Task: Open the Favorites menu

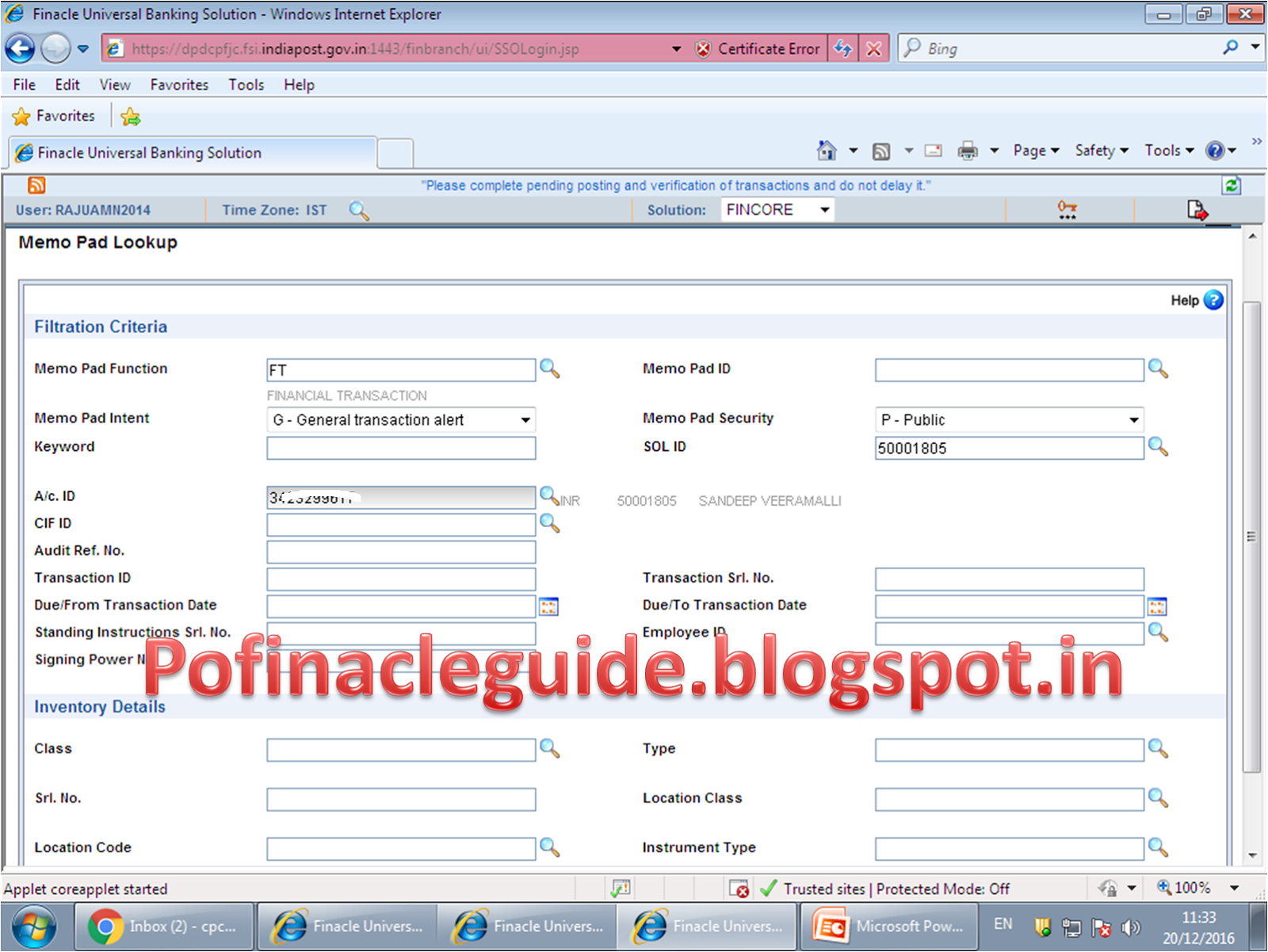Action: (178, 85)
